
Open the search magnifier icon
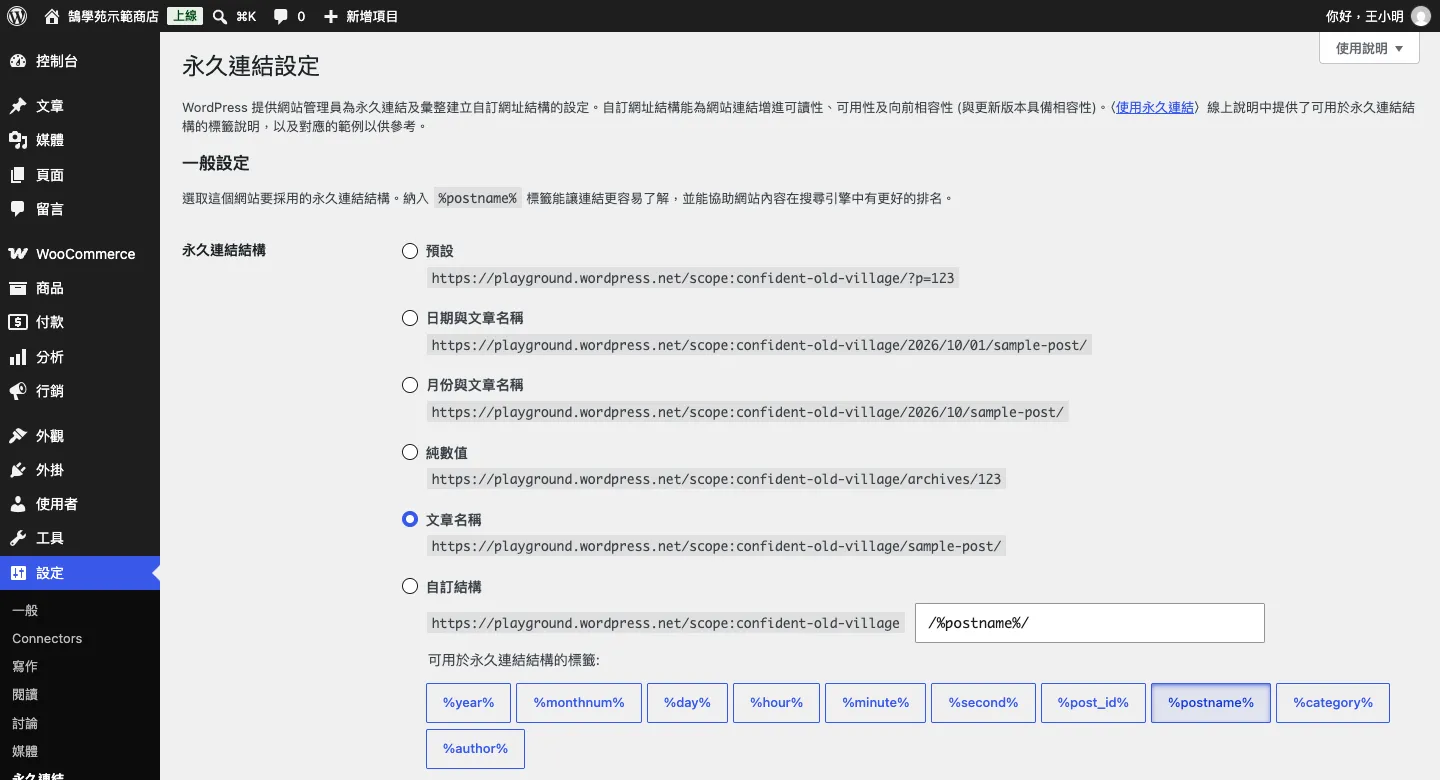coord(220,16)
